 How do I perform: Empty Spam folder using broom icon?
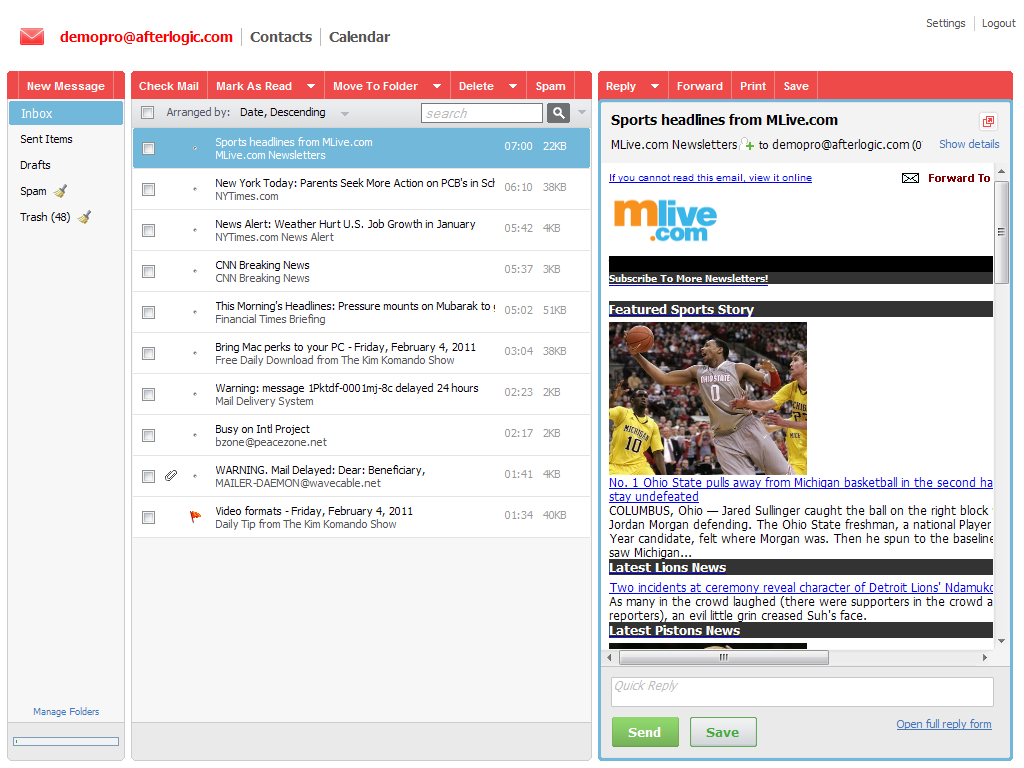(60, 191)
